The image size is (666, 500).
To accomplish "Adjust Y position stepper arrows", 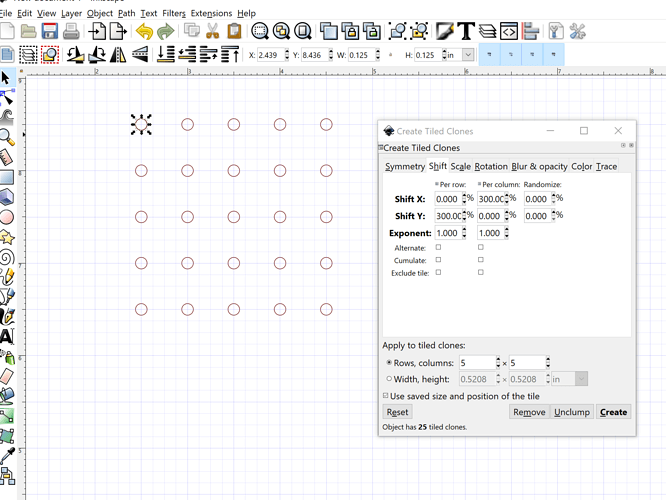I will (330, 55).
